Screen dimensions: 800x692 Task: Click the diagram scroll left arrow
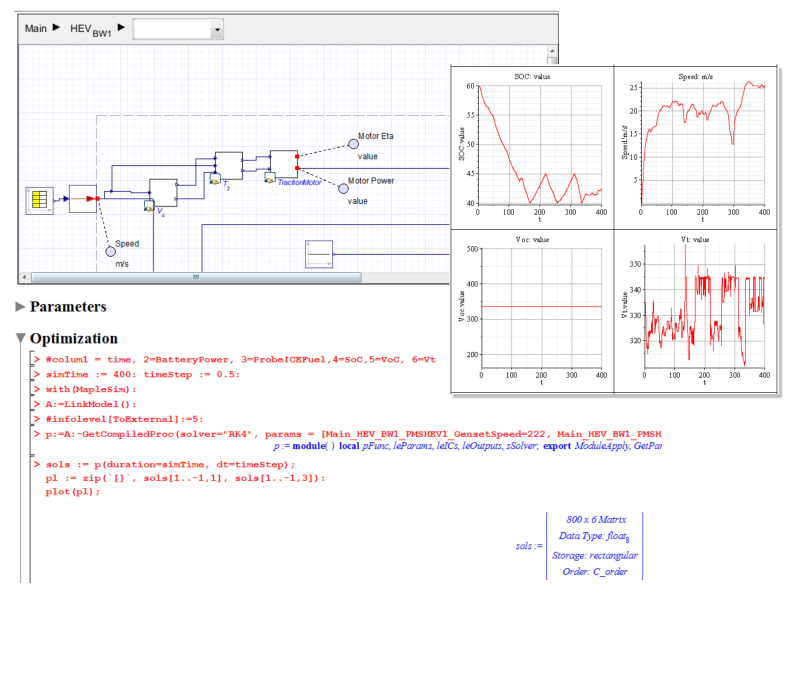(x=25, y=277)
